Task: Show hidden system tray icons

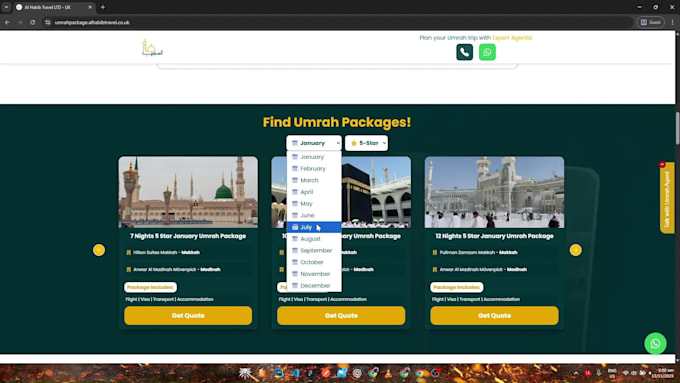Action: click(x=576, y=373)
